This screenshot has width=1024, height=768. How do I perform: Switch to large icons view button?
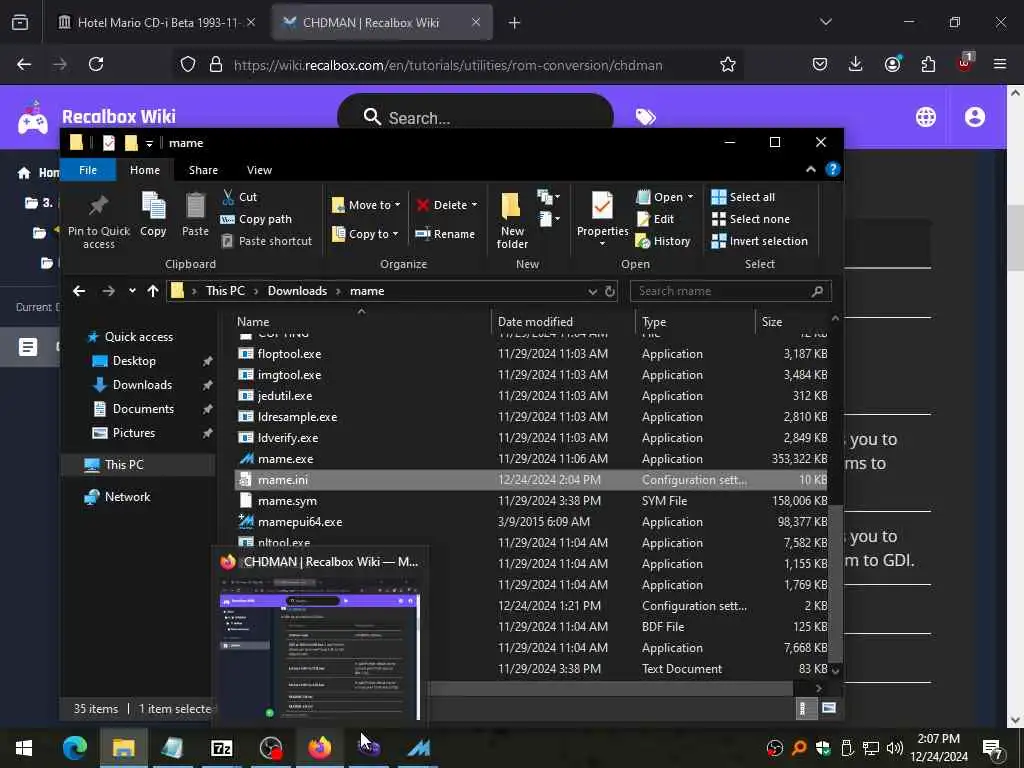pos(828,709)
